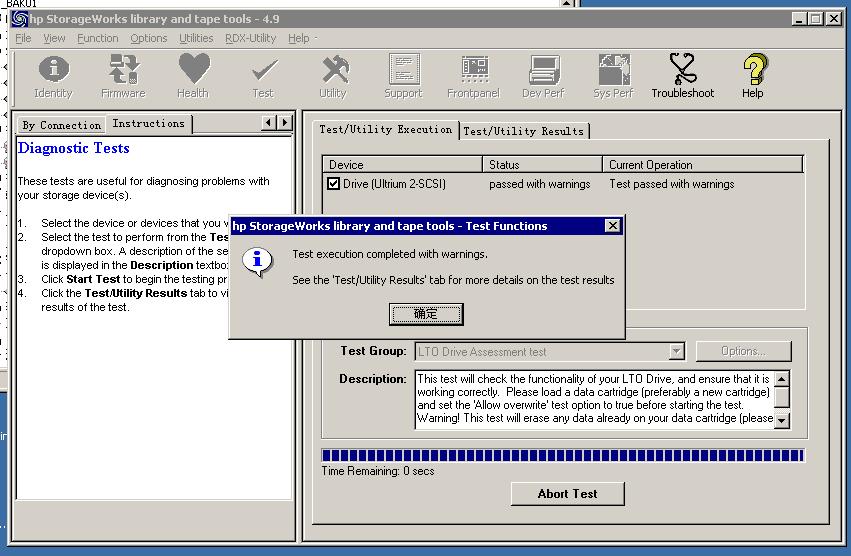Click the Health heart icon
The image size is (851, 556).
click(x=193, y=77)
